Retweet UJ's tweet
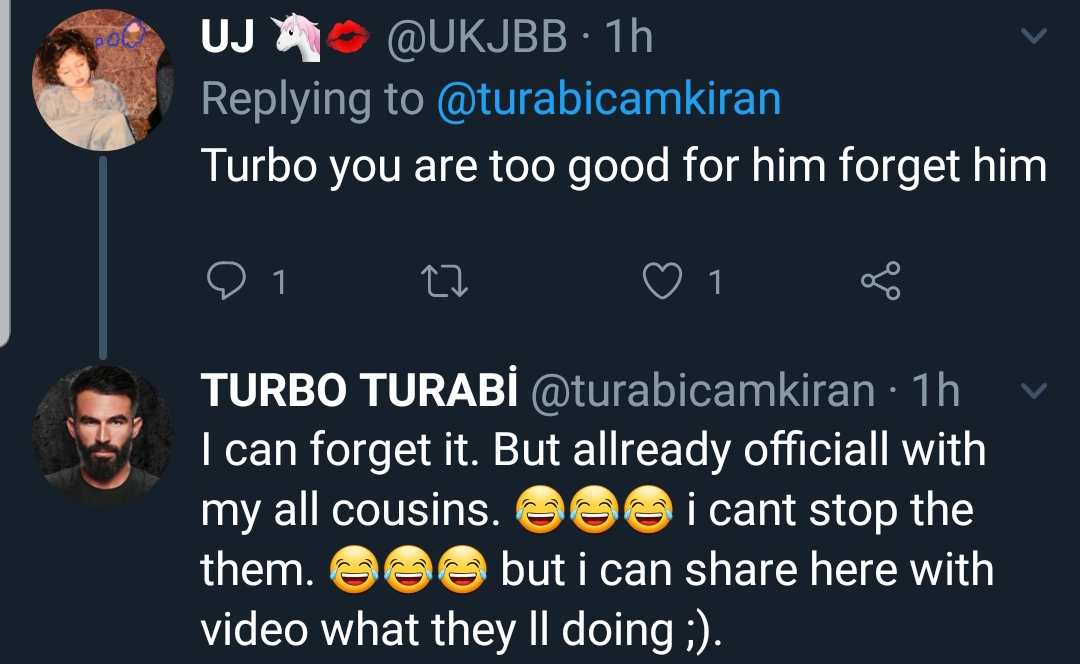This screenshot has height=664, width=1080. coord(444,282)
